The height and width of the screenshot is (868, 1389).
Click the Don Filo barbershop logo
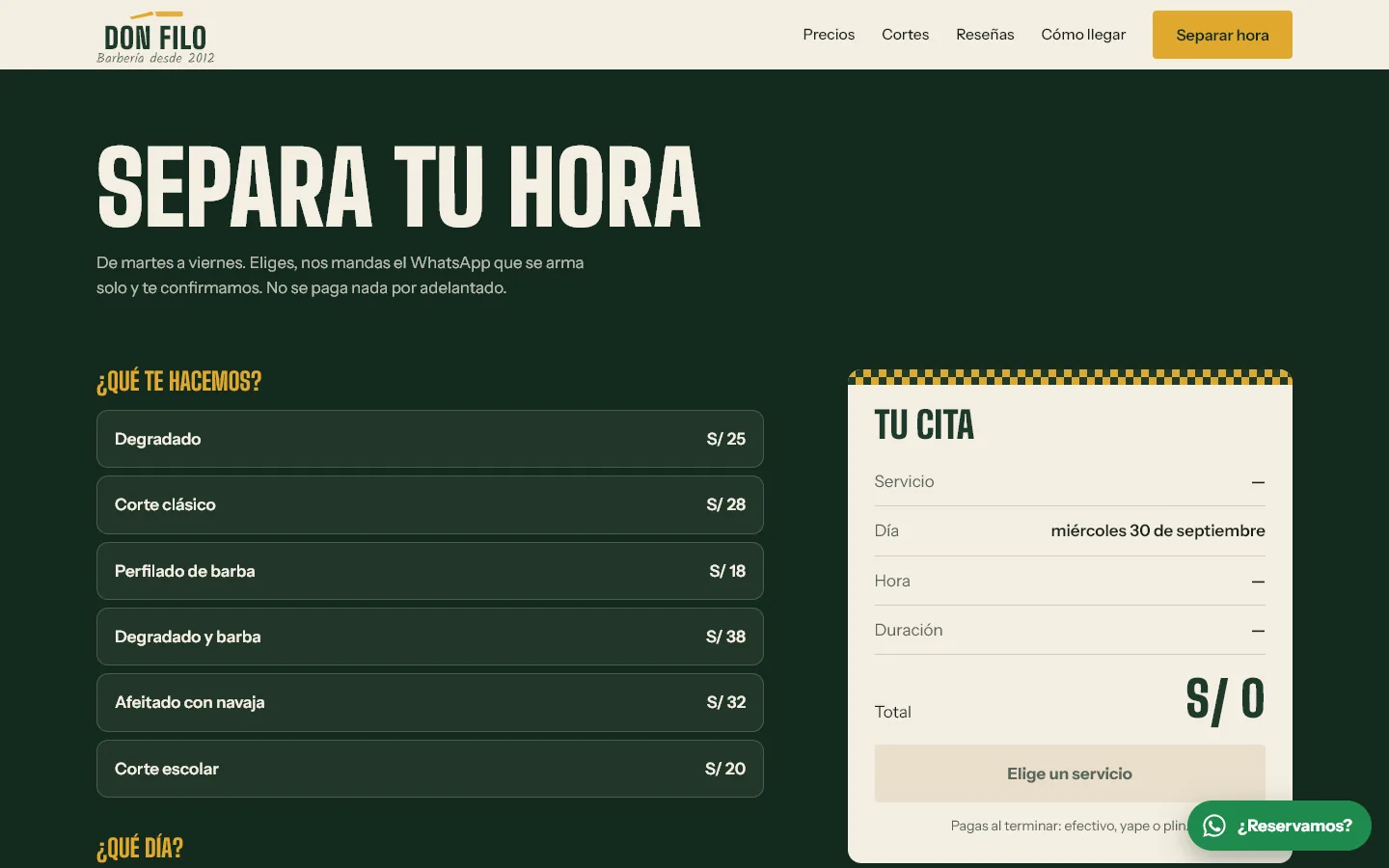point(155,38)
